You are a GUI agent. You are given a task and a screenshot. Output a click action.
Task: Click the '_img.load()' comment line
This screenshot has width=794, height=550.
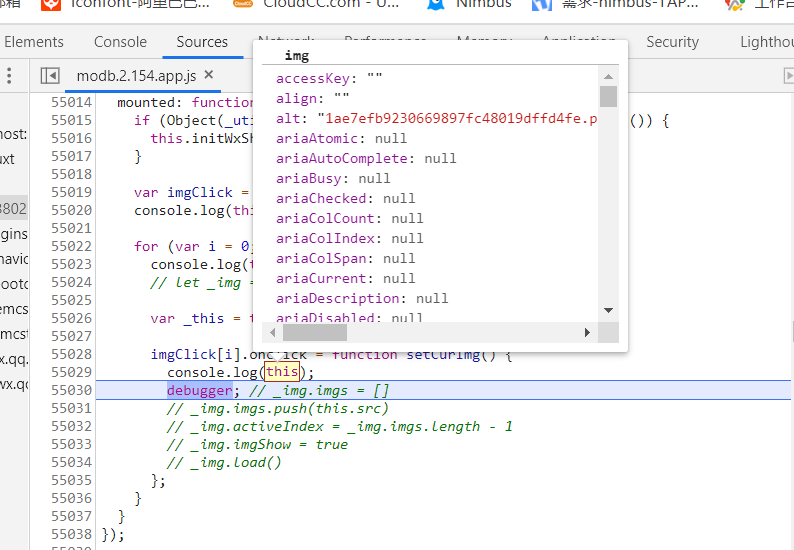[x=224, y=462]
